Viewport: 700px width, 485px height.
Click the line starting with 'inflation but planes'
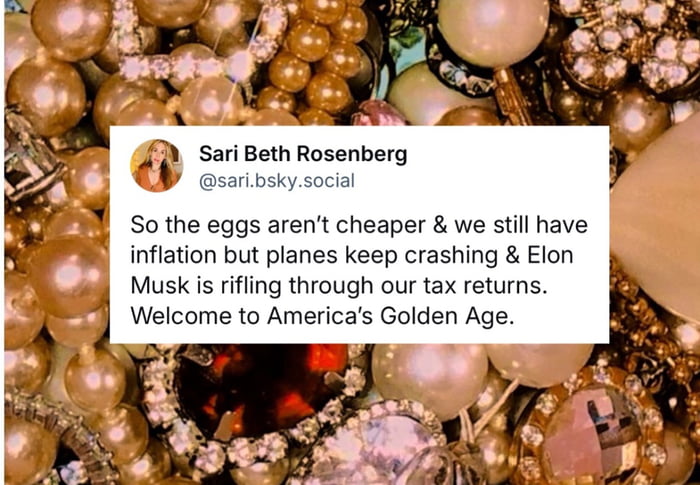click(x=352, y=255)
